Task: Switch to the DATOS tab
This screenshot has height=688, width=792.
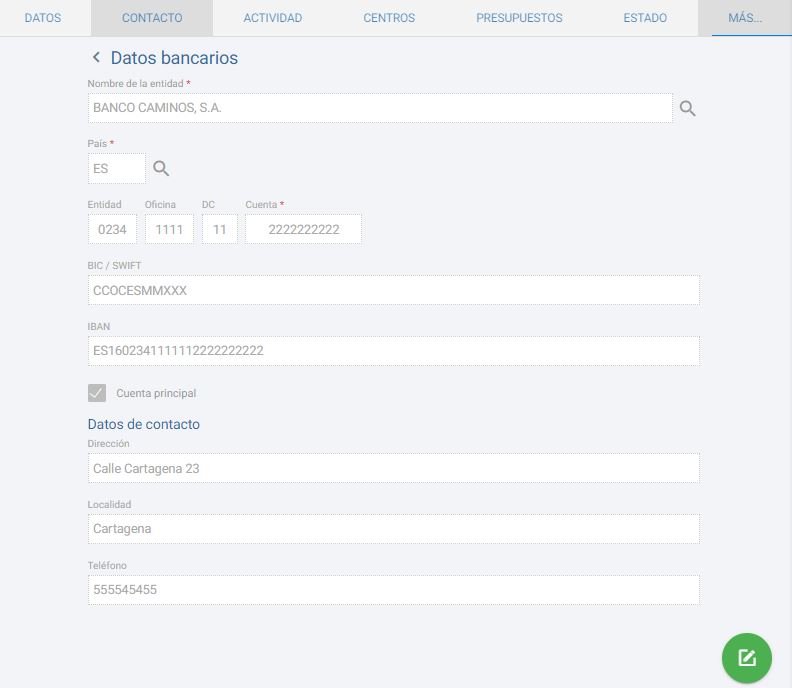Action: (x=42, y=18)
